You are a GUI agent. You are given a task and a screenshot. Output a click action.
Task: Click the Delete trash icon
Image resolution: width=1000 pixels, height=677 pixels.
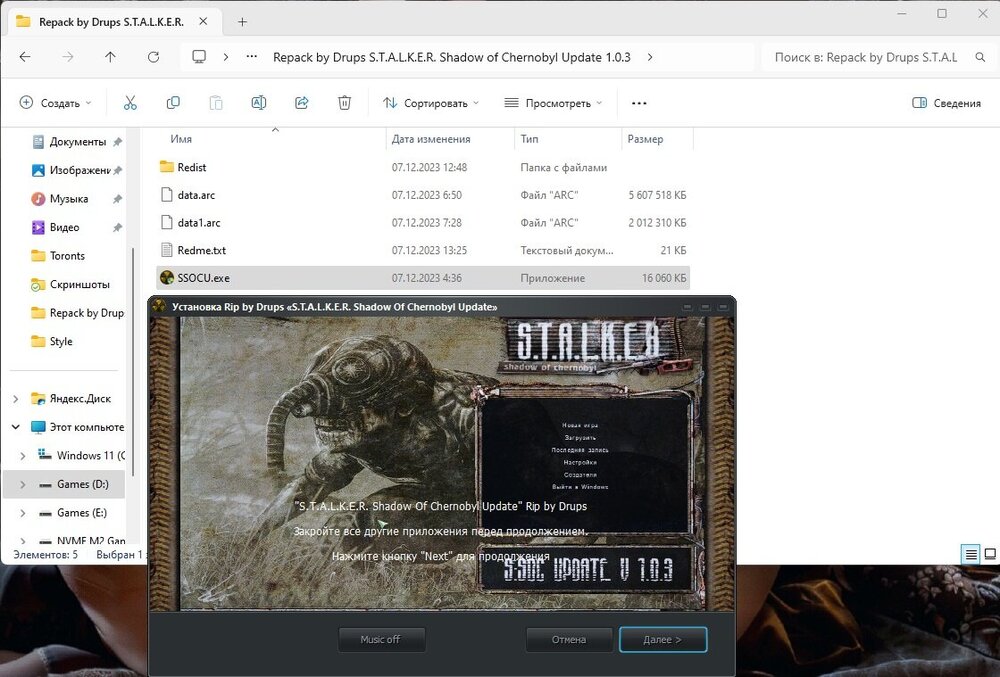tap(344, 103)
